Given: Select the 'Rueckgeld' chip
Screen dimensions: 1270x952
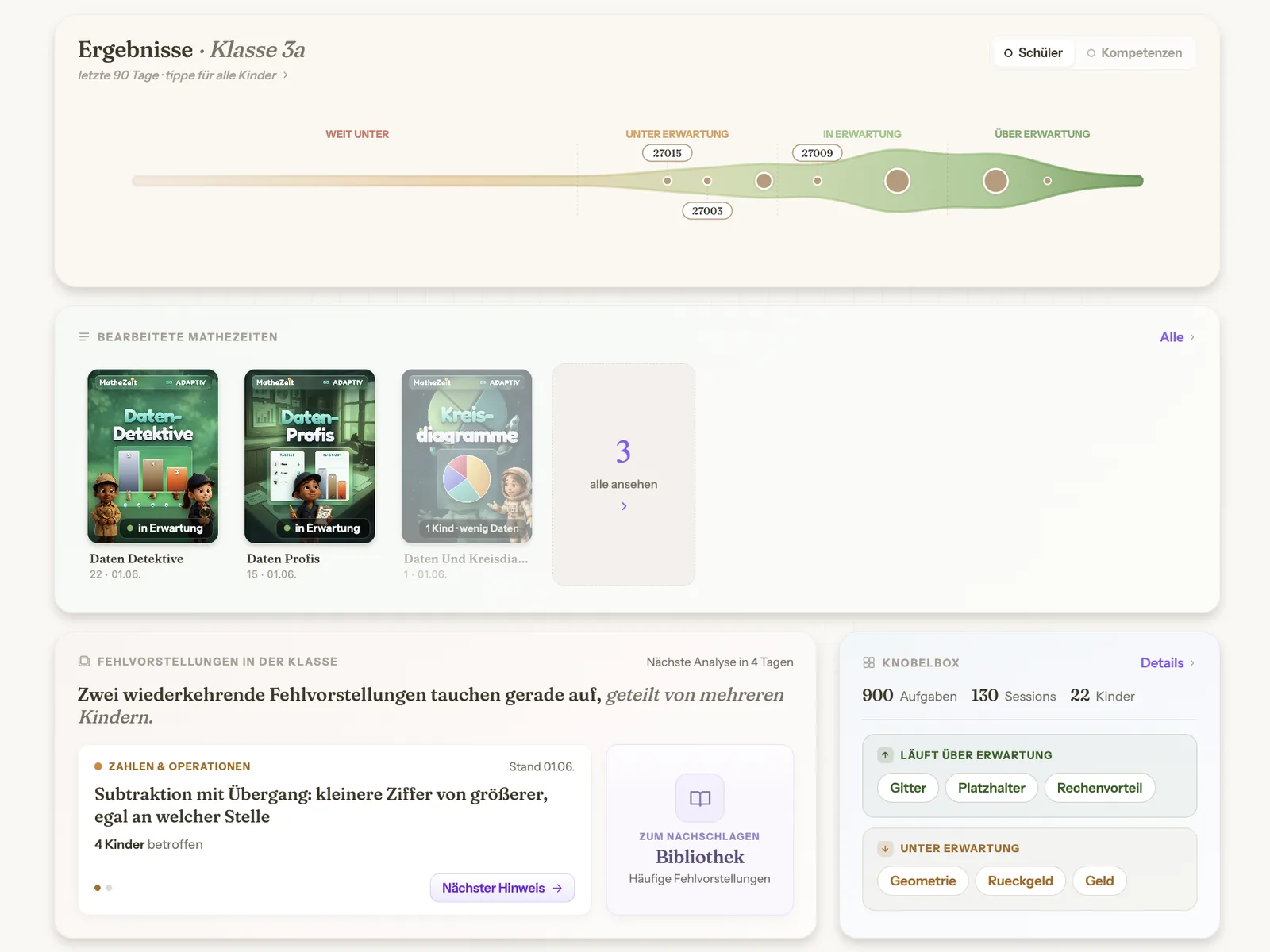Looking at the screenshot, I should (1020, 881).
